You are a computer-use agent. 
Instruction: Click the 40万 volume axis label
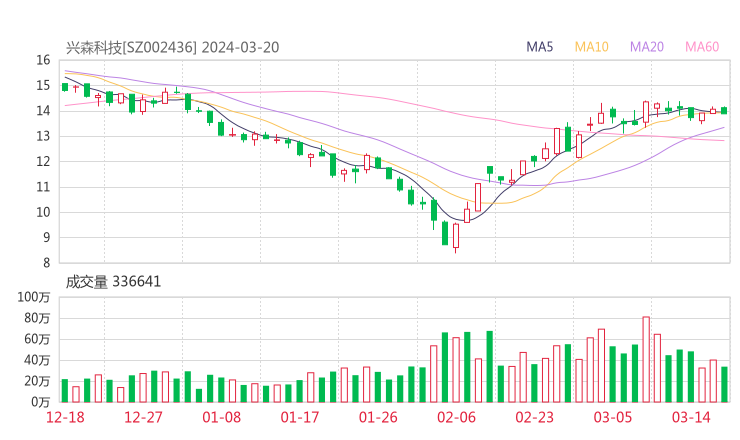(x=37, y=360)
